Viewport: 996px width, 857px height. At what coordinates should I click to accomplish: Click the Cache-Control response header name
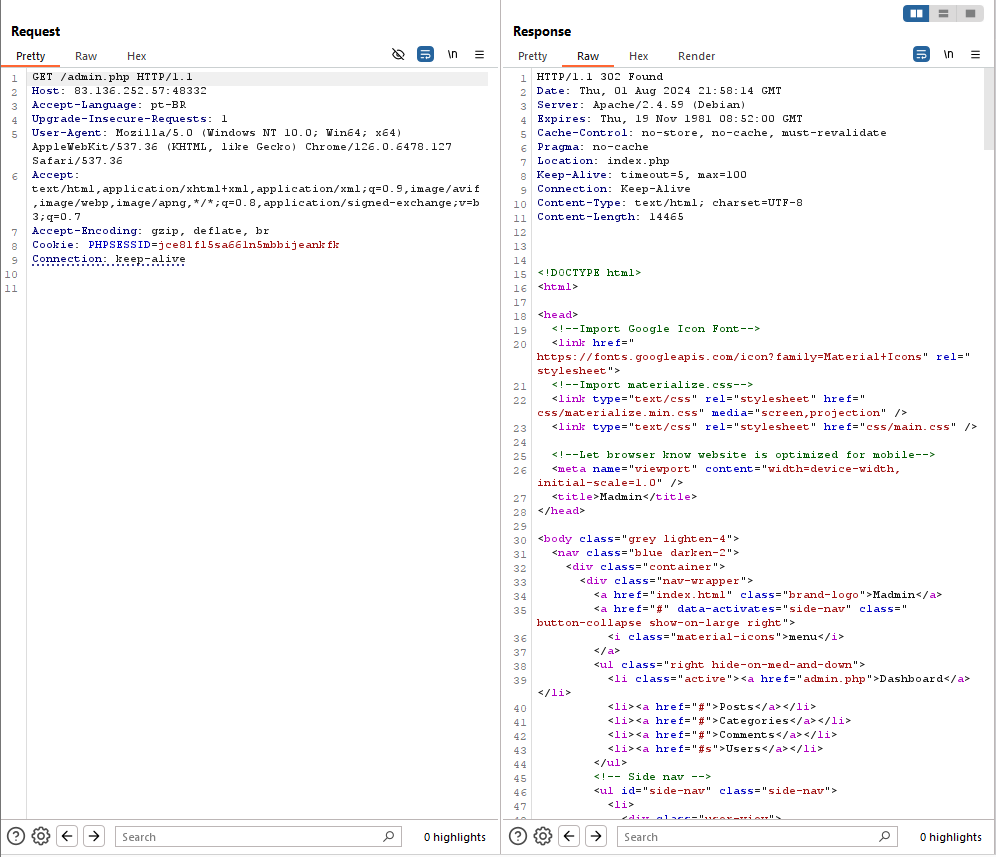(582, 133)
